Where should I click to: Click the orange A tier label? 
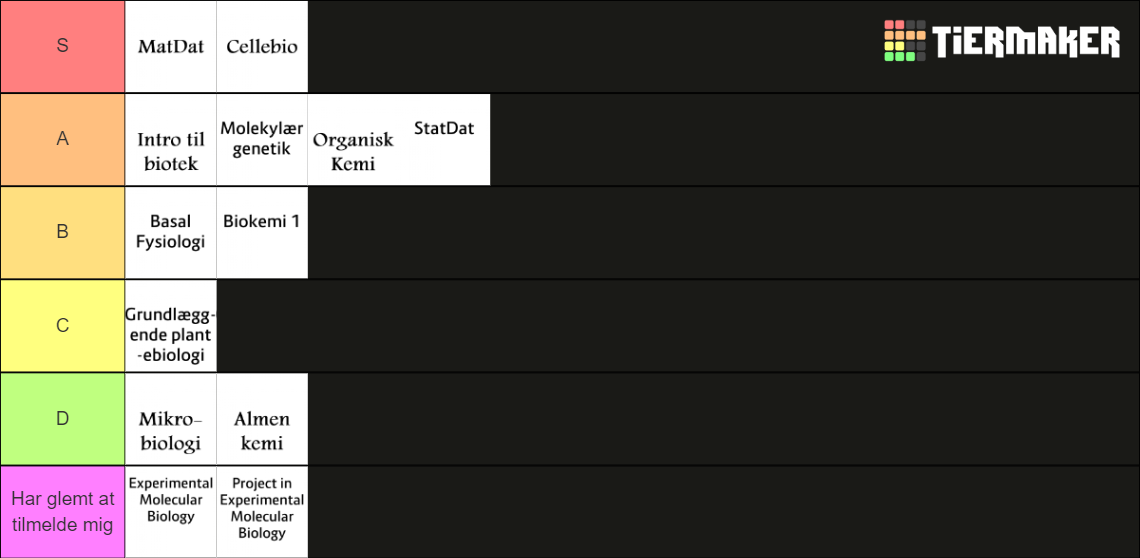(x=63, y=140)
